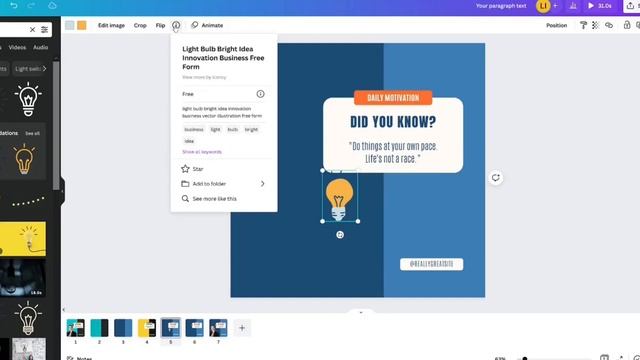Click the cloud save status icon
Image resolution: width=640 pixels, height=360 pixels.
[x=52, y=6]
